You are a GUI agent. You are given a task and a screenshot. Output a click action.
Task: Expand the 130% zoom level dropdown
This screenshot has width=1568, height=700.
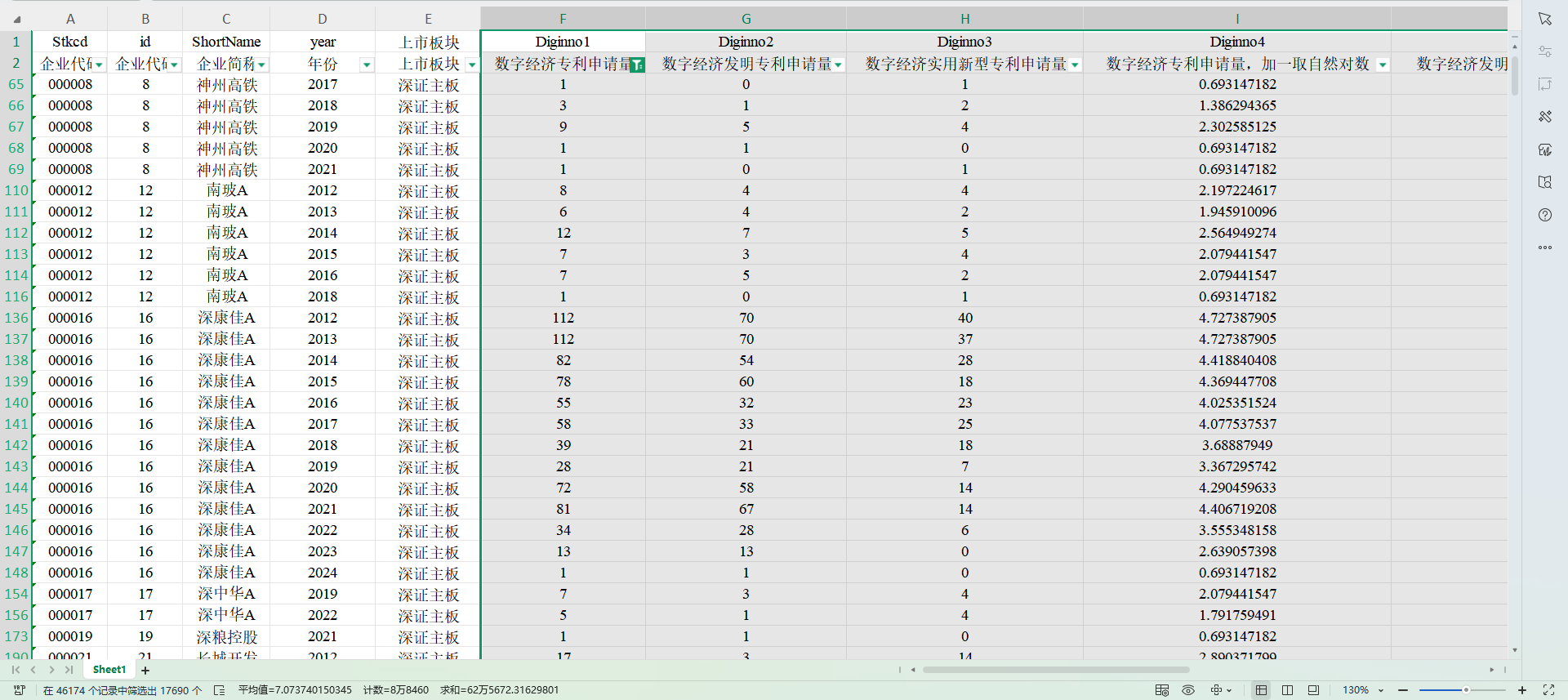point(1381,690)
